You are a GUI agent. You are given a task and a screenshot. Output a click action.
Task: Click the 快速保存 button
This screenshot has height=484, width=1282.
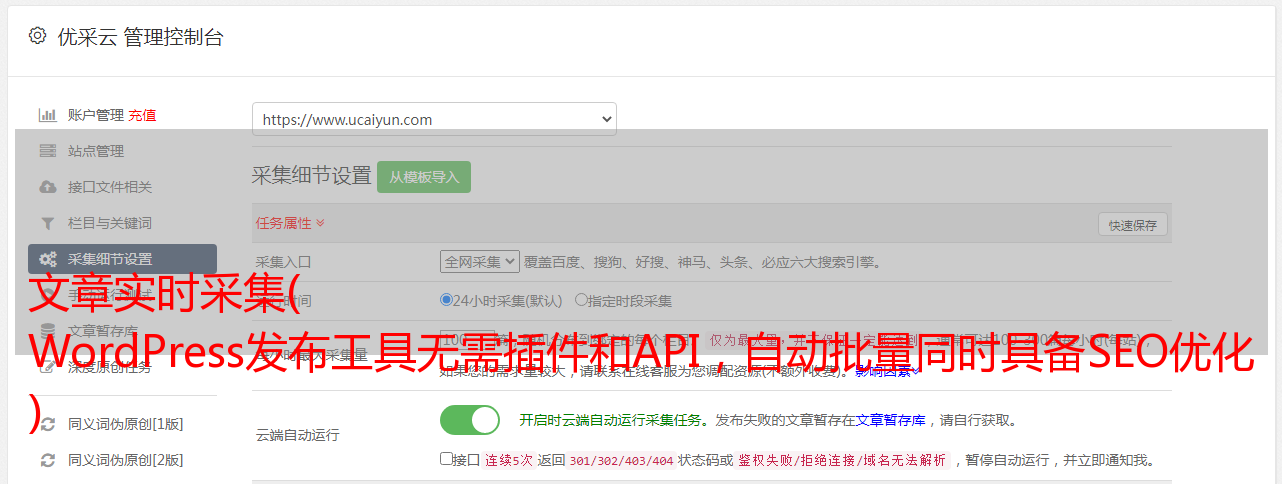click(x=1133, y=225)
